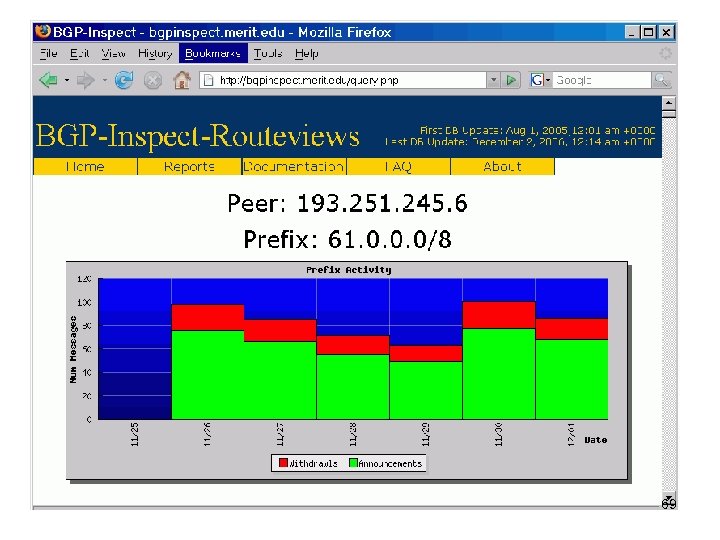This screenshot has height=540, width=720.
Task: Reload the page with the refresh icon
Action: click(x=124, y=80)
